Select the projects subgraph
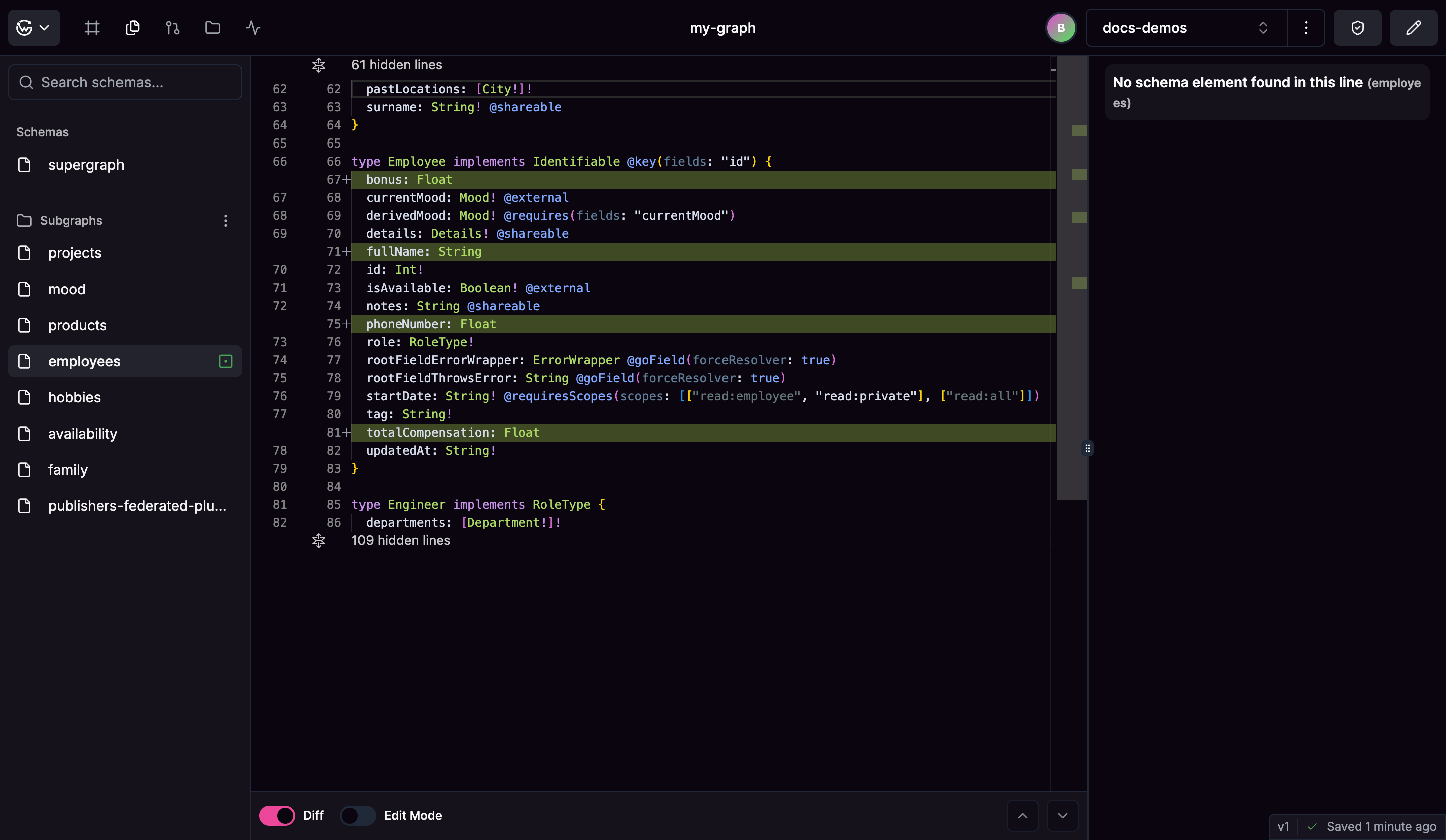 [x=125, y=253]
